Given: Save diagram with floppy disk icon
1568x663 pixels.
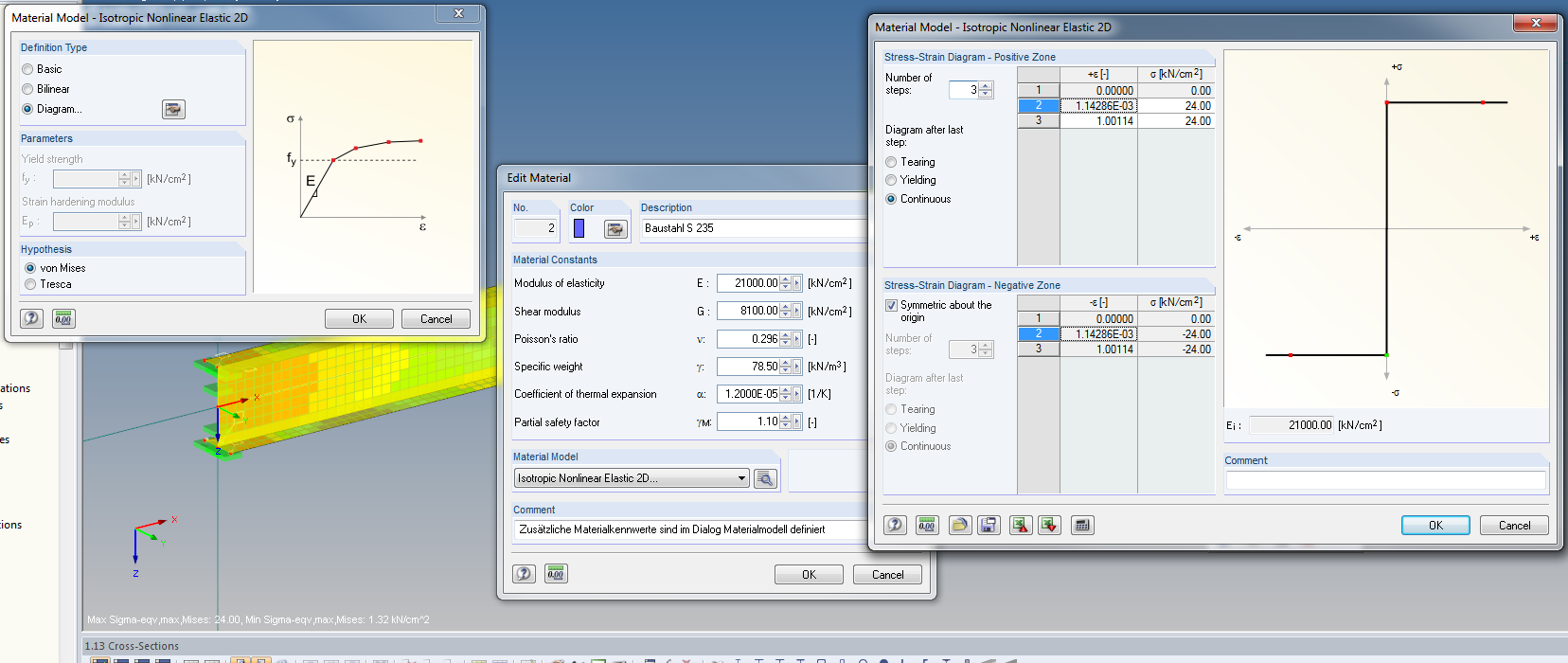Looking at the screenshot, I should coord(989,525).
